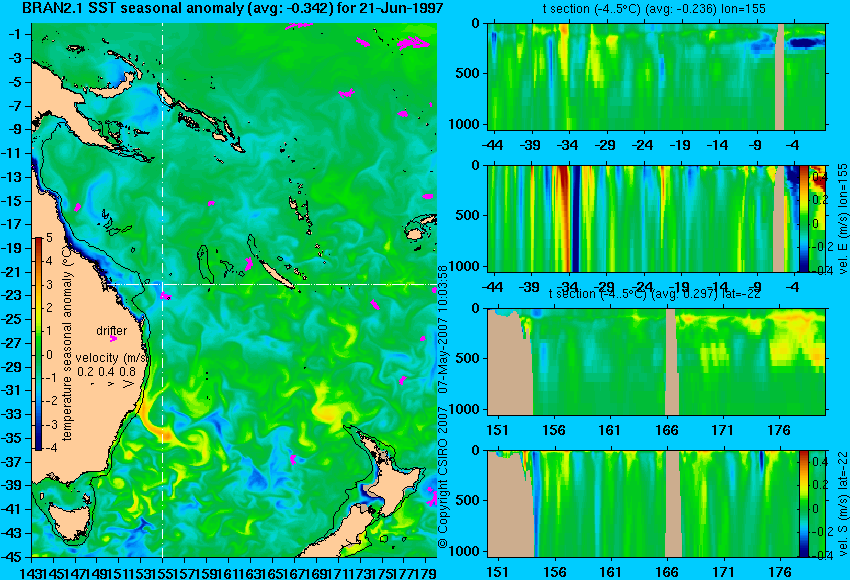The image size is (850, 580).
Task: Click the 'temperature seasonal anomaly (°C)' vertical label
Action: coord(67,343)
